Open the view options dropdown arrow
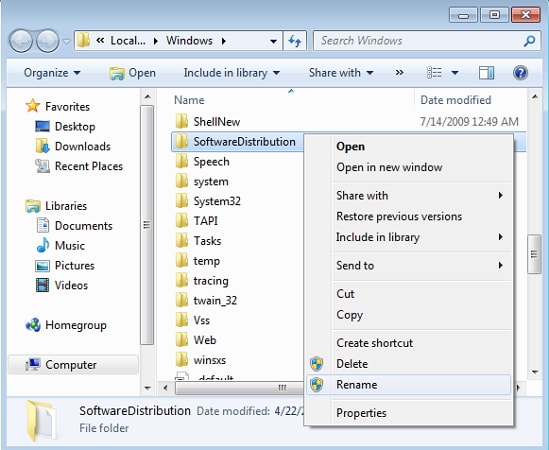 455,73
